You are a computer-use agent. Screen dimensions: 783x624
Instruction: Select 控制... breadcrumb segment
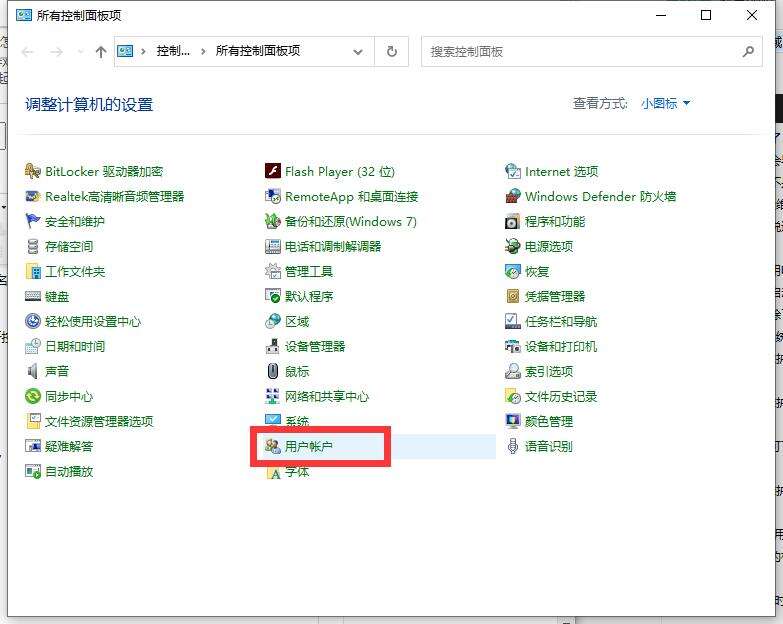[x=173, y=51]
